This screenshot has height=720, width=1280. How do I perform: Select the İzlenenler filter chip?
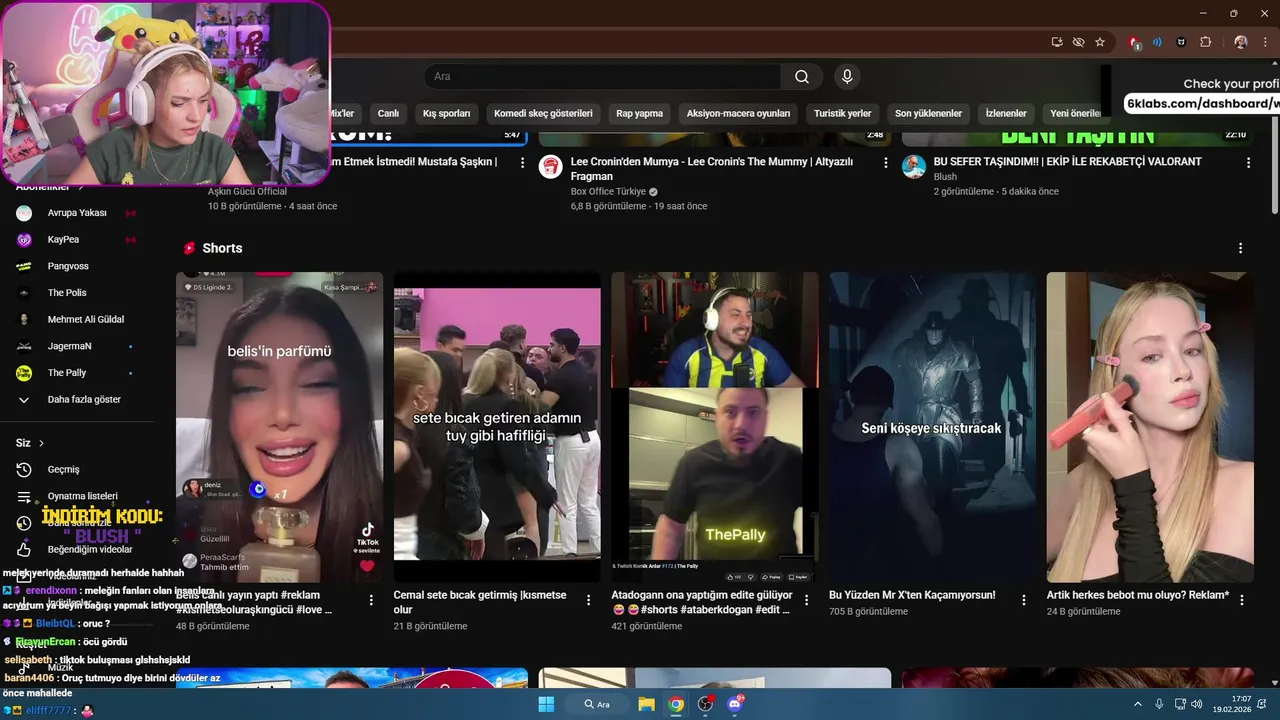point(1006,113)
